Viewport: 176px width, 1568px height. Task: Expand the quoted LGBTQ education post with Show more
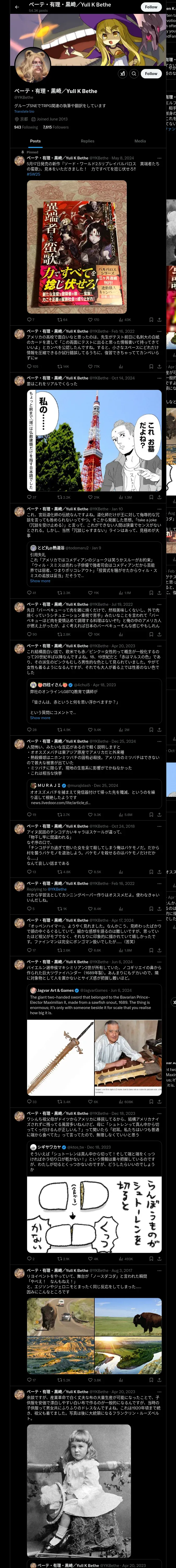(x=40, y=718)
